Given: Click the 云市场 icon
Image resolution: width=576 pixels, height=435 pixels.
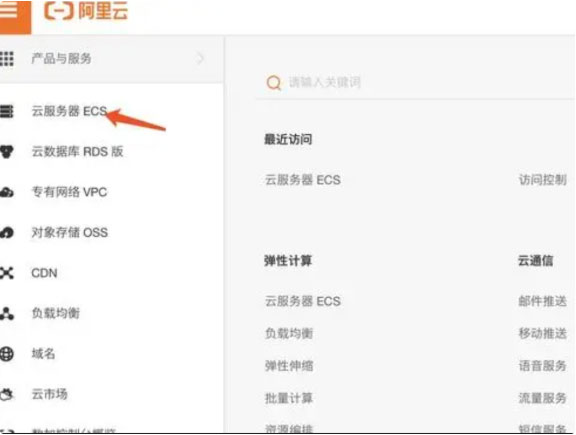Looking at the screenshot, I should point(7,394).
